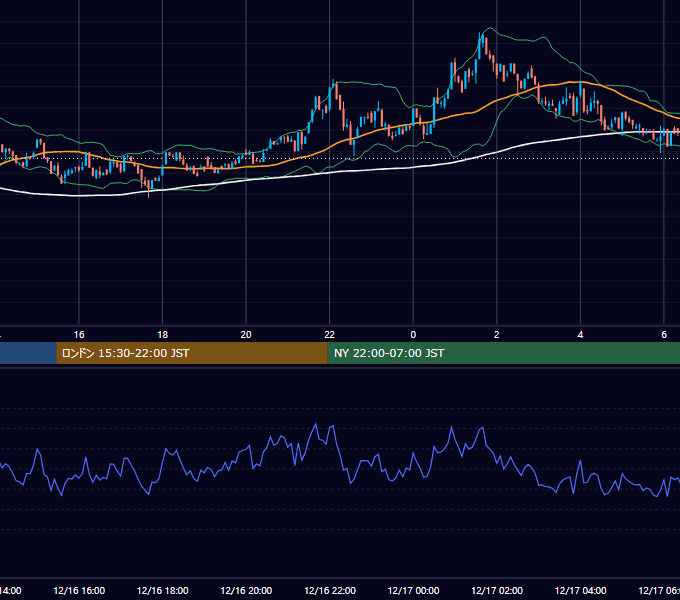The height and width of the screenshot is (600, 680).
Task: Click the 12/16 22:00 time label
Action: point(330,590)
